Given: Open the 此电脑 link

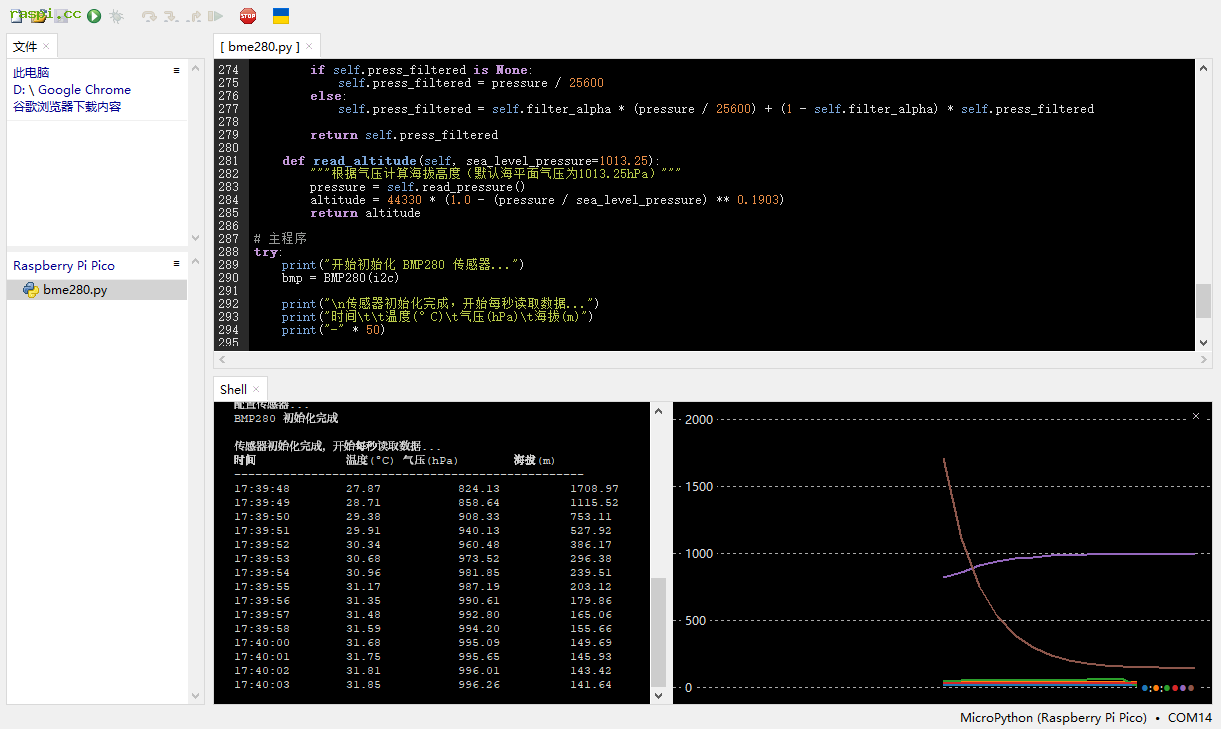Looking at the screenshot, I should [x=31, y=72].
